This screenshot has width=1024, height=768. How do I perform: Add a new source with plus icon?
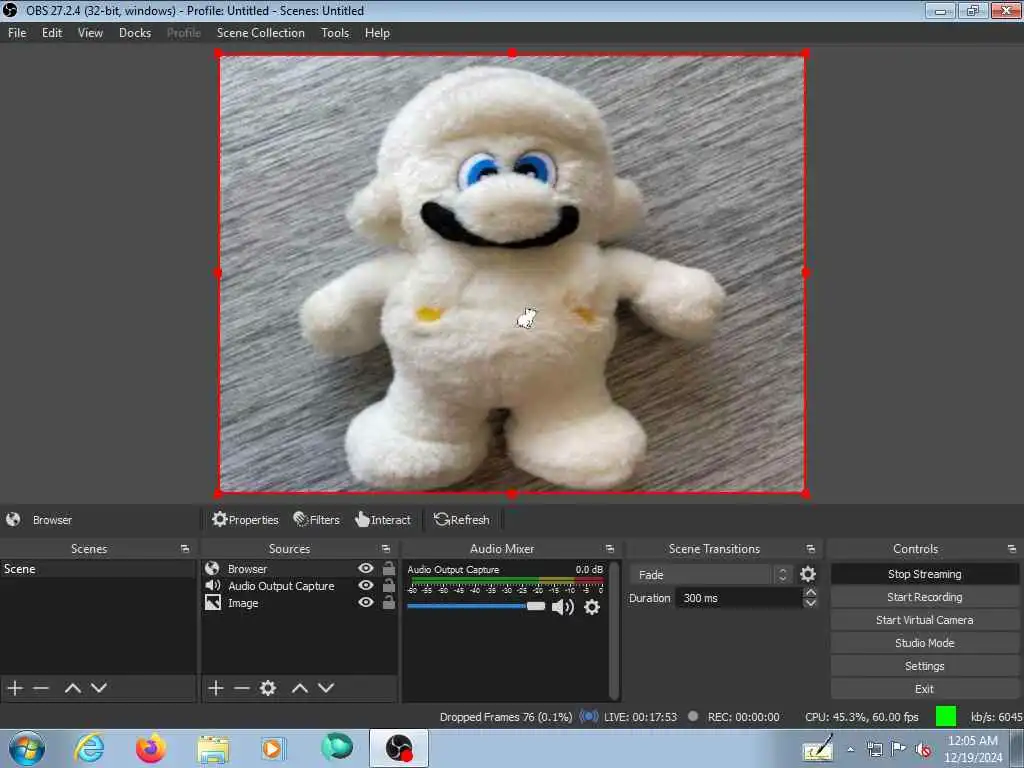pos(216,688)
